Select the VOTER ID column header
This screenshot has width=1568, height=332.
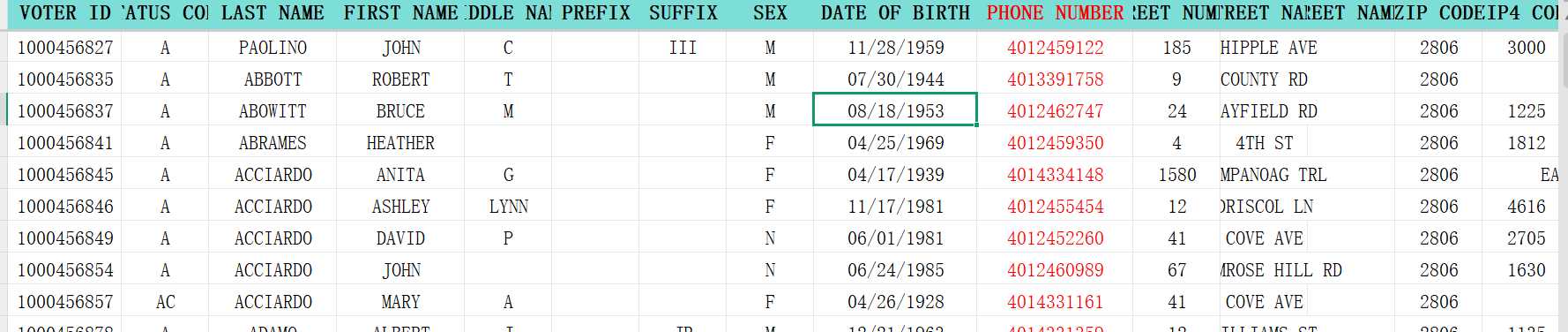click(x=64, y=13)
